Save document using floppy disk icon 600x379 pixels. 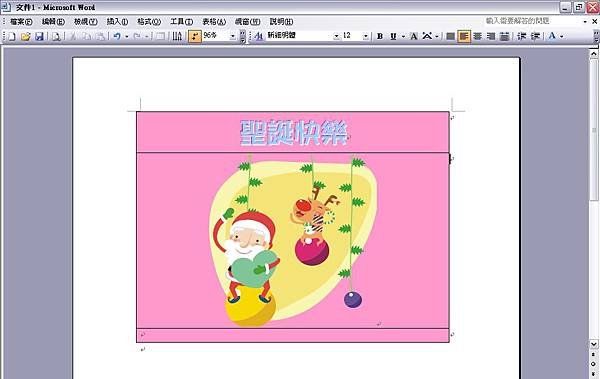[39, 36]
